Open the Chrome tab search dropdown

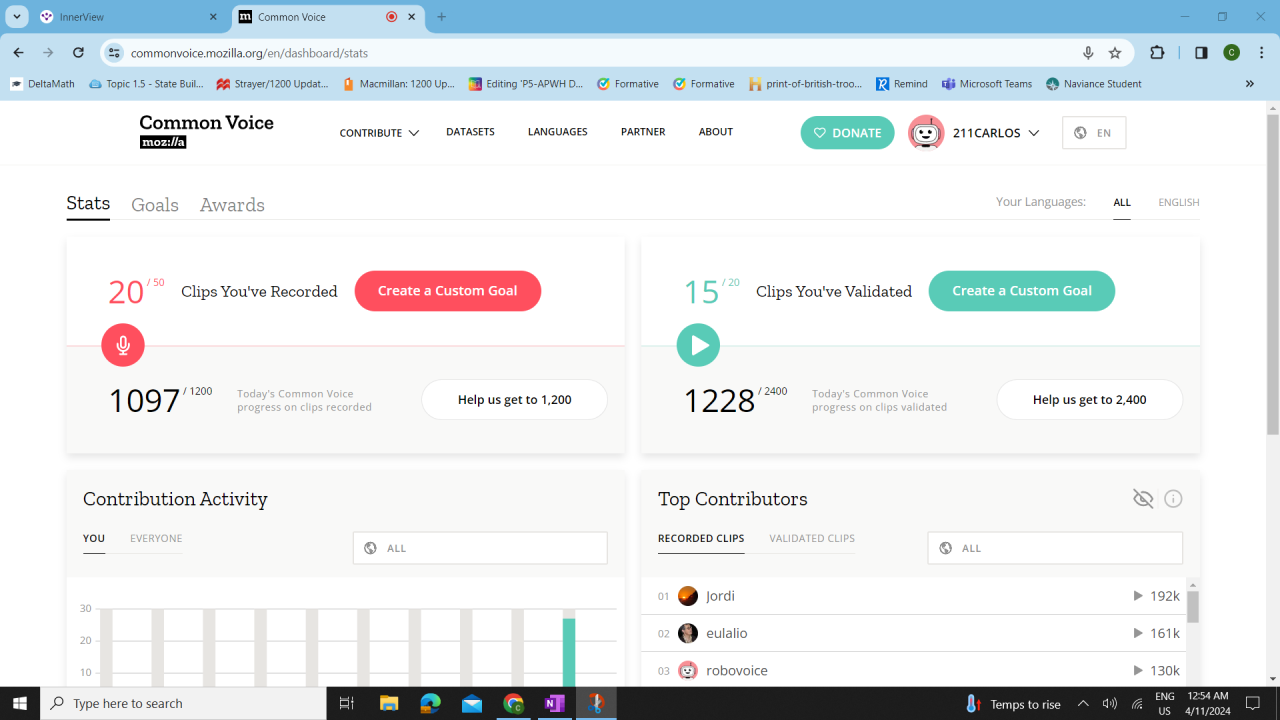[x=18, y=17]
